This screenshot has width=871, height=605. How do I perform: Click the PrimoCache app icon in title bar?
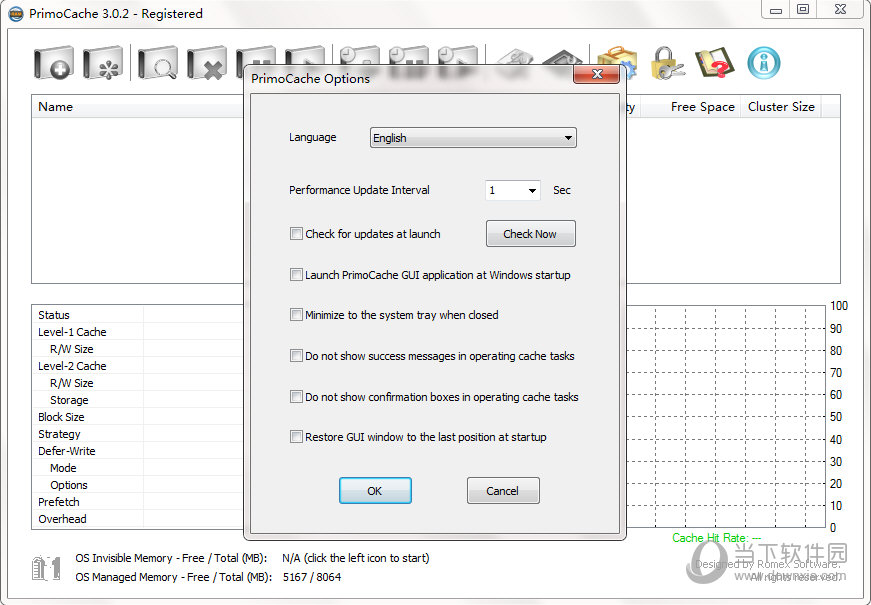[16, 13]
